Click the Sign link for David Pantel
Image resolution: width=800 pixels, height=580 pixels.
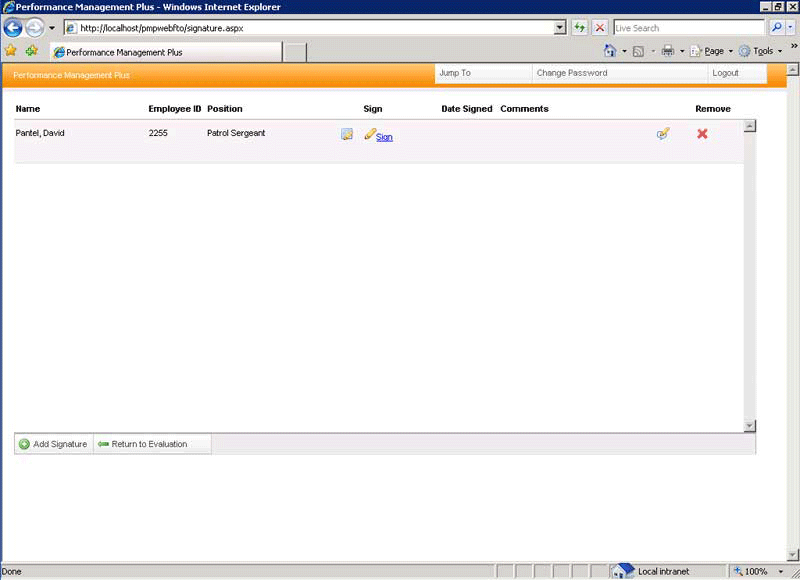[384, 137]
